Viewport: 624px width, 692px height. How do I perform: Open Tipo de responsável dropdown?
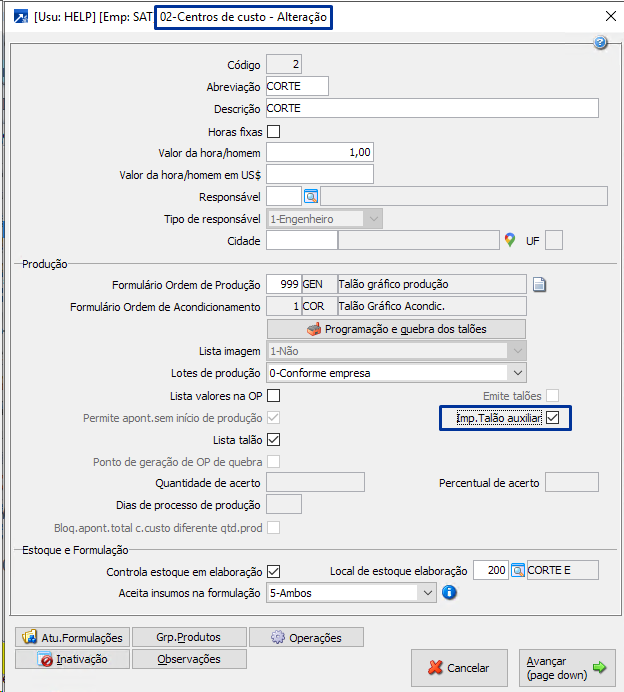324,219
